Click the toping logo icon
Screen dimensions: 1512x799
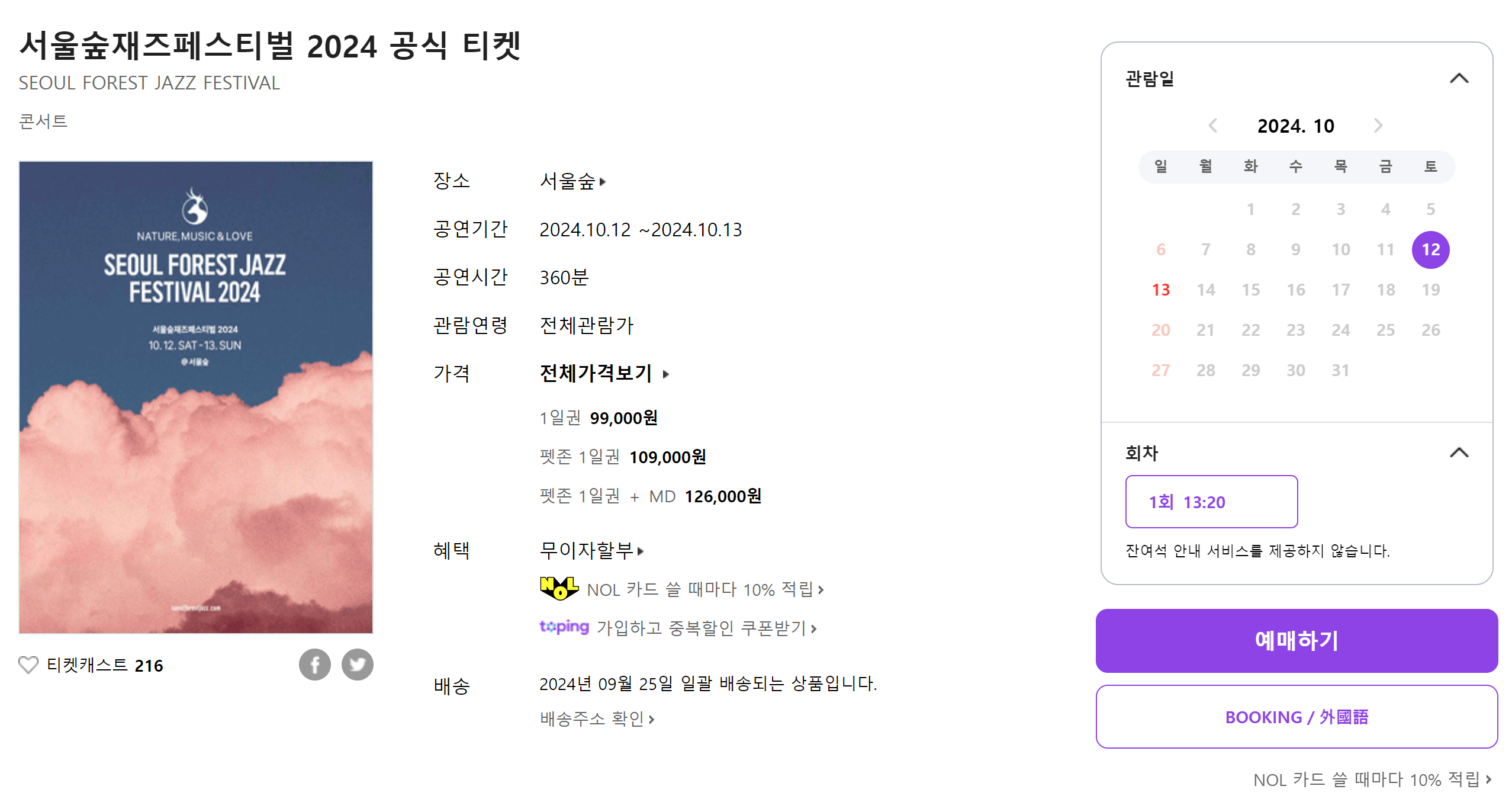click(564, 627)
